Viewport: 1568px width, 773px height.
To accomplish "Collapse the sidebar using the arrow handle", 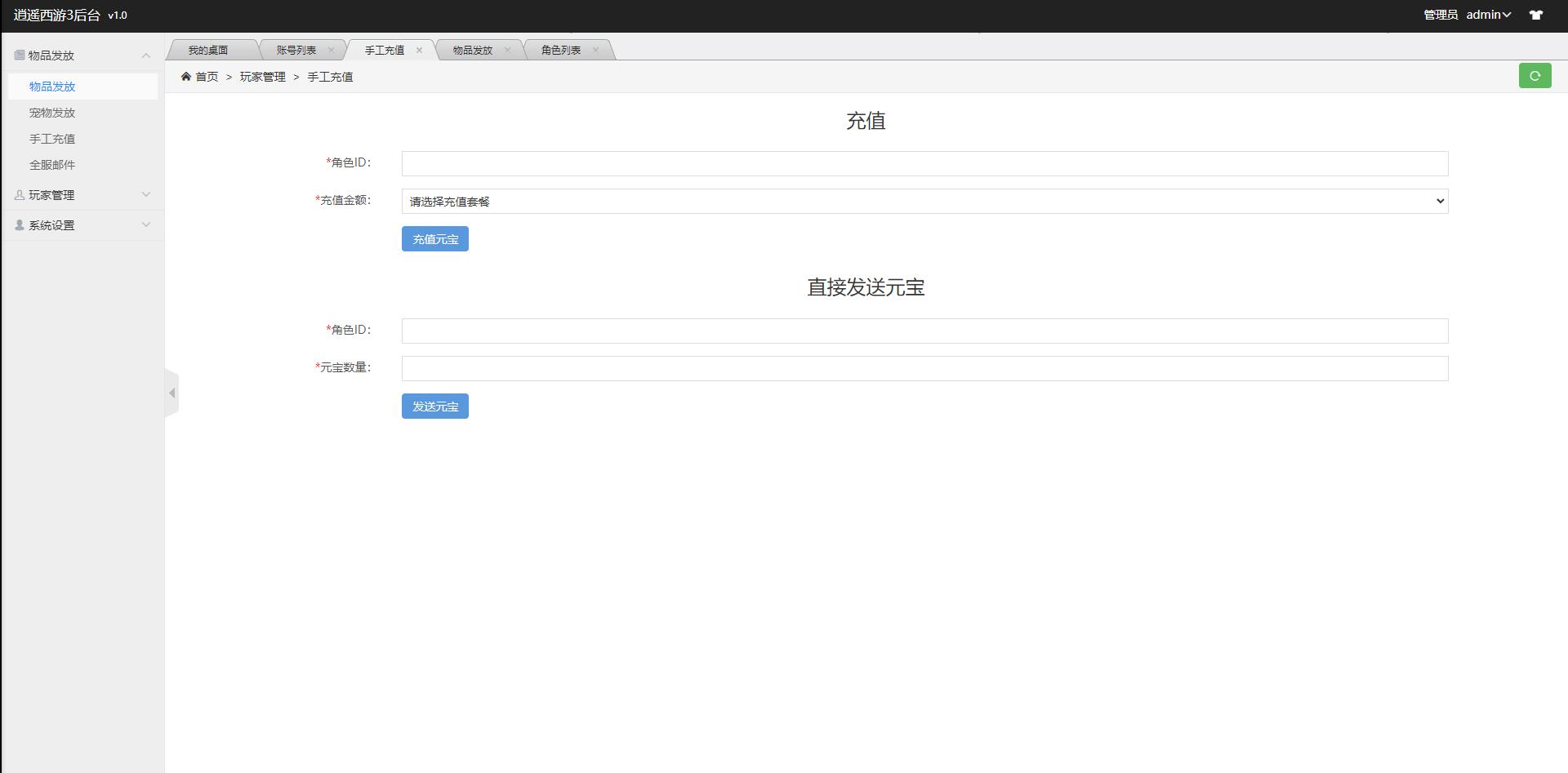I will [172, 392].
